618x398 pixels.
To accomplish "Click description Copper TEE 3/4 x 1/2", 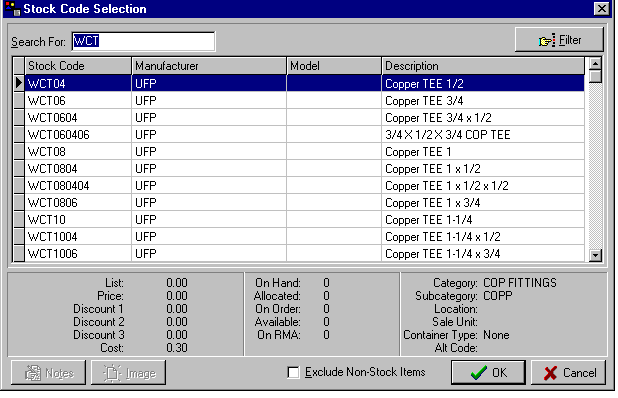I will (x=438, y=117).
